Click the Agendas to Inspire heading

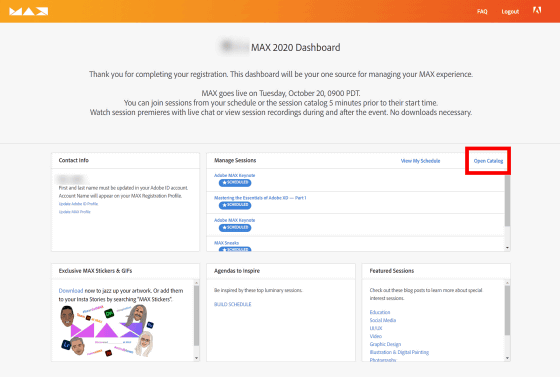[237, 271]
